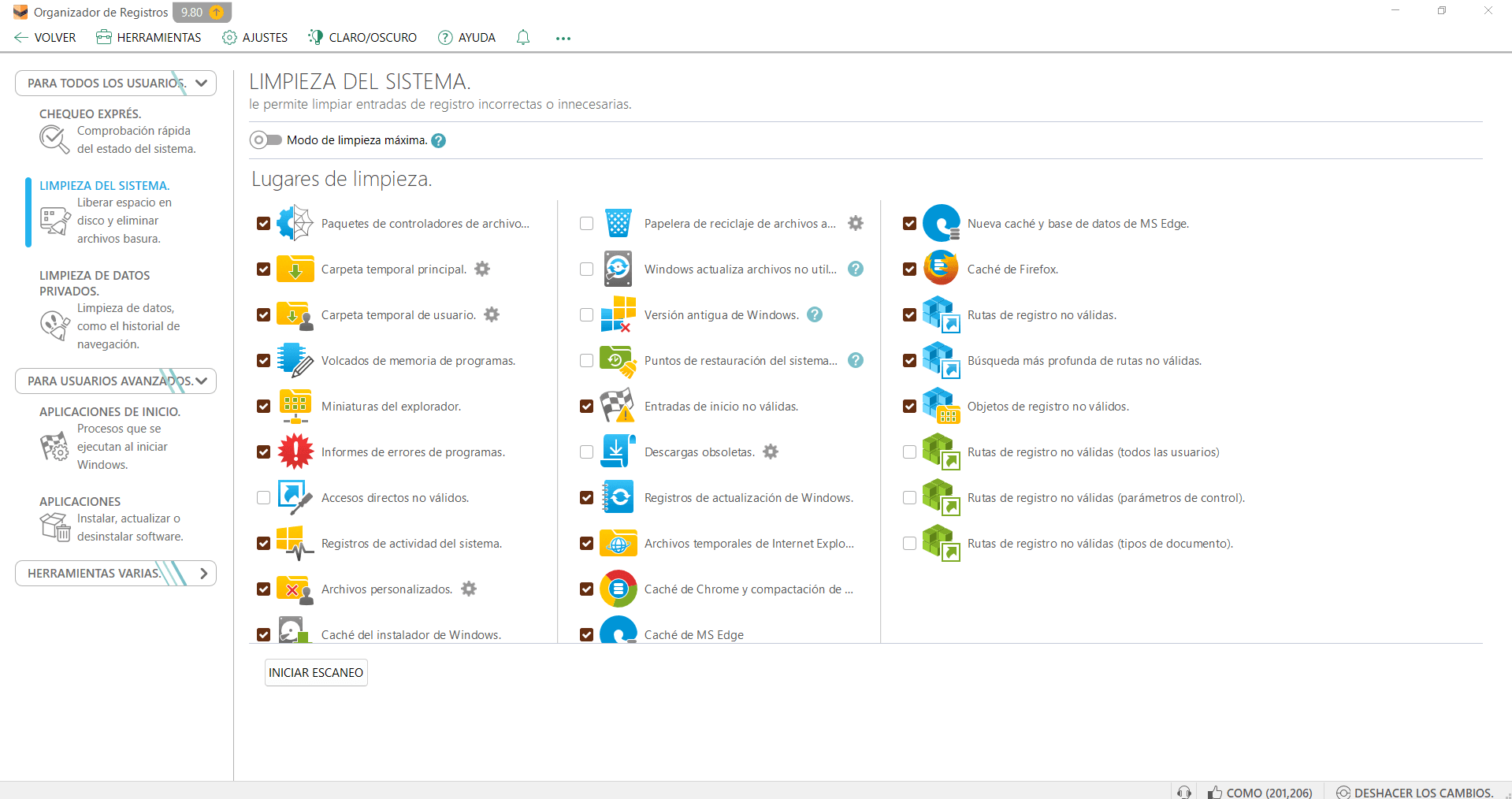This screenshot has height=799, width=1512.
Task: Show help for Puntos de restauración del sistema
Action: coord(856,360)
